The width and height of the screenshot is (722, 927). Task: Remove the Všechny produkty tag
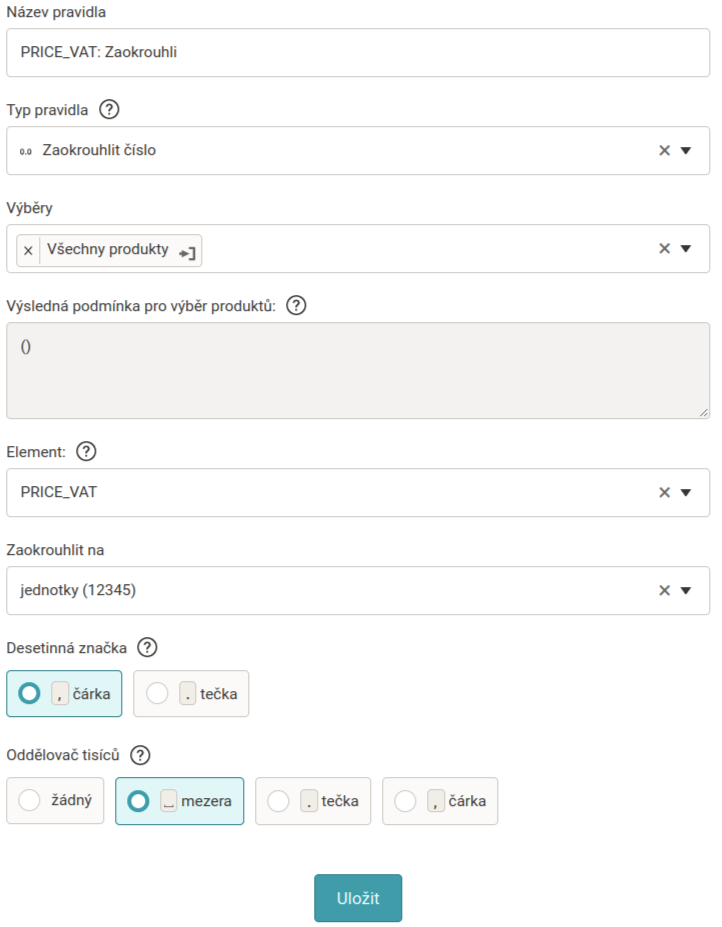pyautogui.click(x=28, y=251)
